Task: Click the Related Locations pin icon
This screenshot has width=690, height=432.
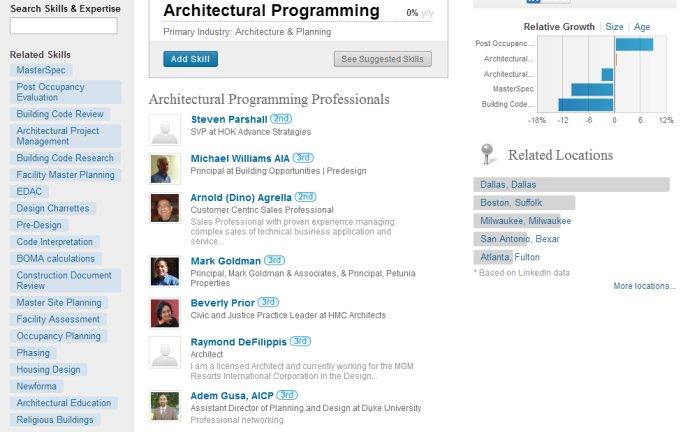Action: pyautogui.click(x=487, y=154)
